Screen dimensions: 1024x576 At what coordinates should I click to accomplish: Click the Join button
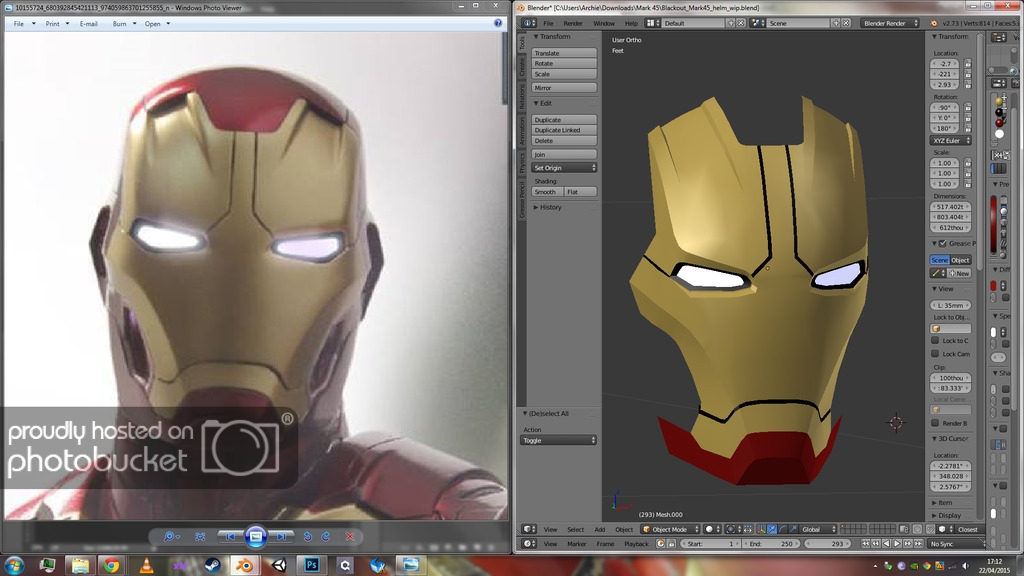(x=564, y=154)
